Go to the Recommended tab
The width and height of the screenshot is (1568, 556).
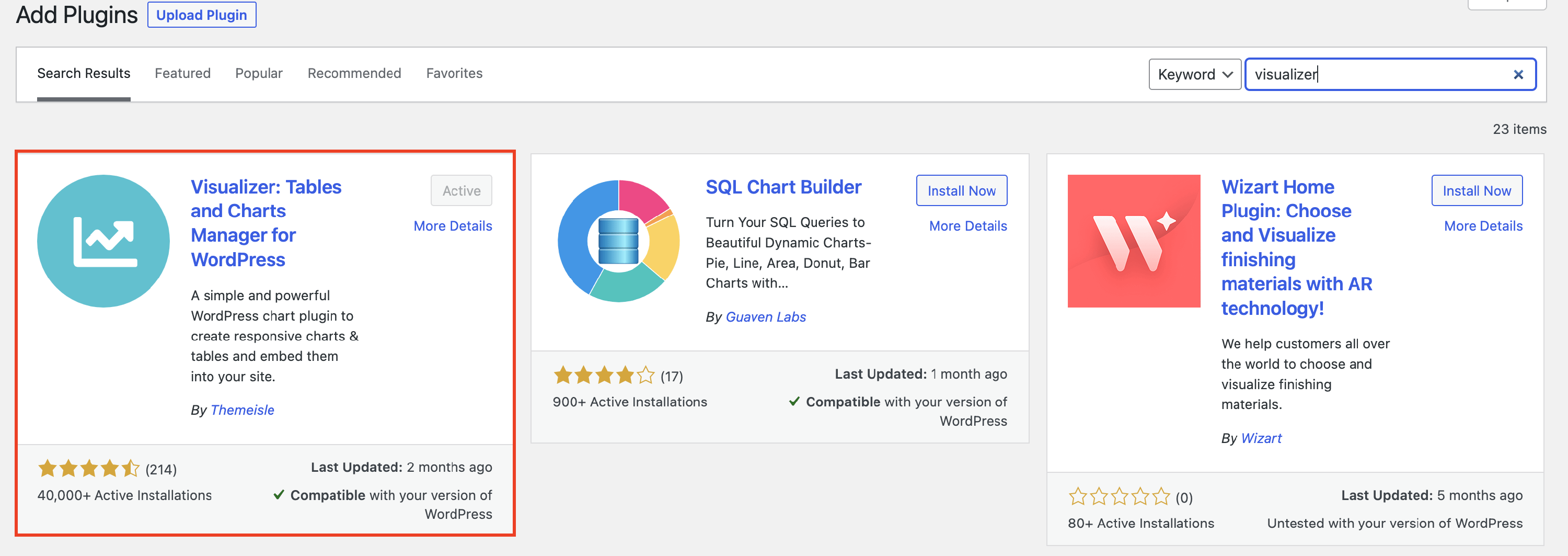[x=354, y=73]
